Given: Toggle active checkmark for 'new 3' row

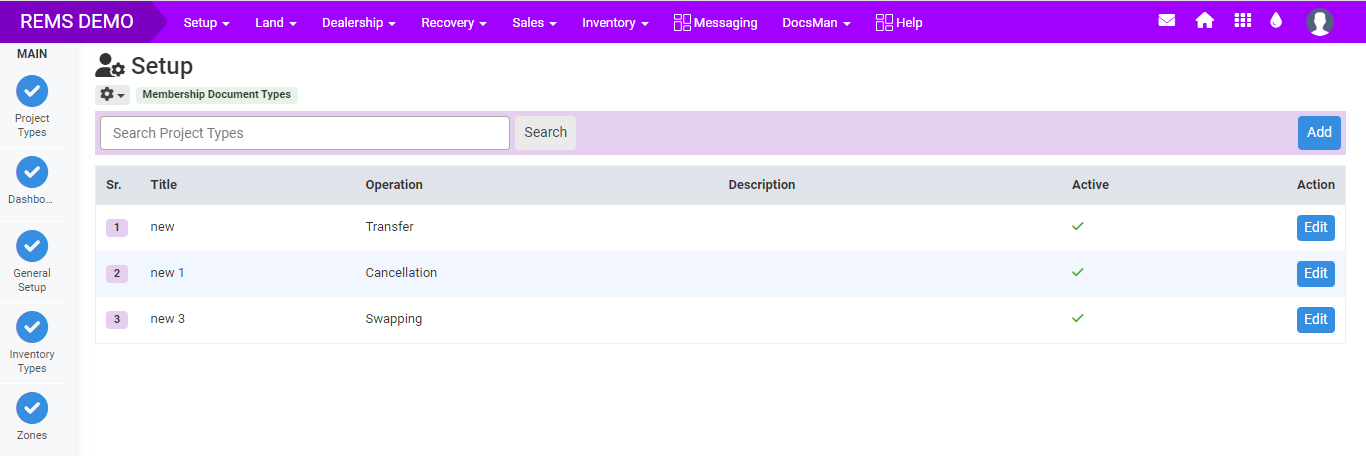Looking at the screenshot, I should (1077, 318).
